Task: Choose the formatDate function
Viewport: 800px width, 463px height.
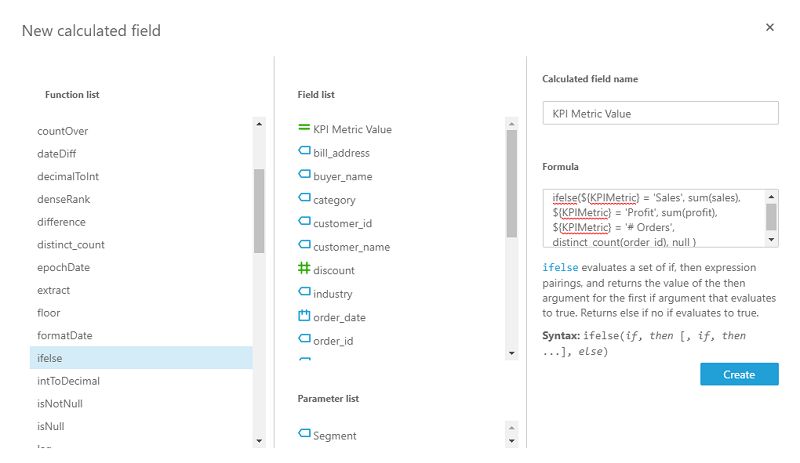Action: click(65, 335)
